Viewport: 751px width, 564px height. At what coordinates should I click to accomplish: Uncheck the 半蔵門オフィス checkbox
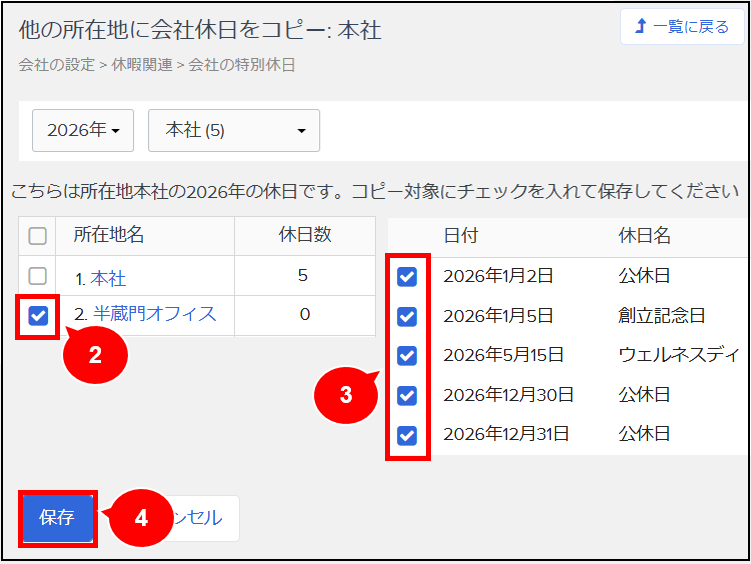(38, 316)
